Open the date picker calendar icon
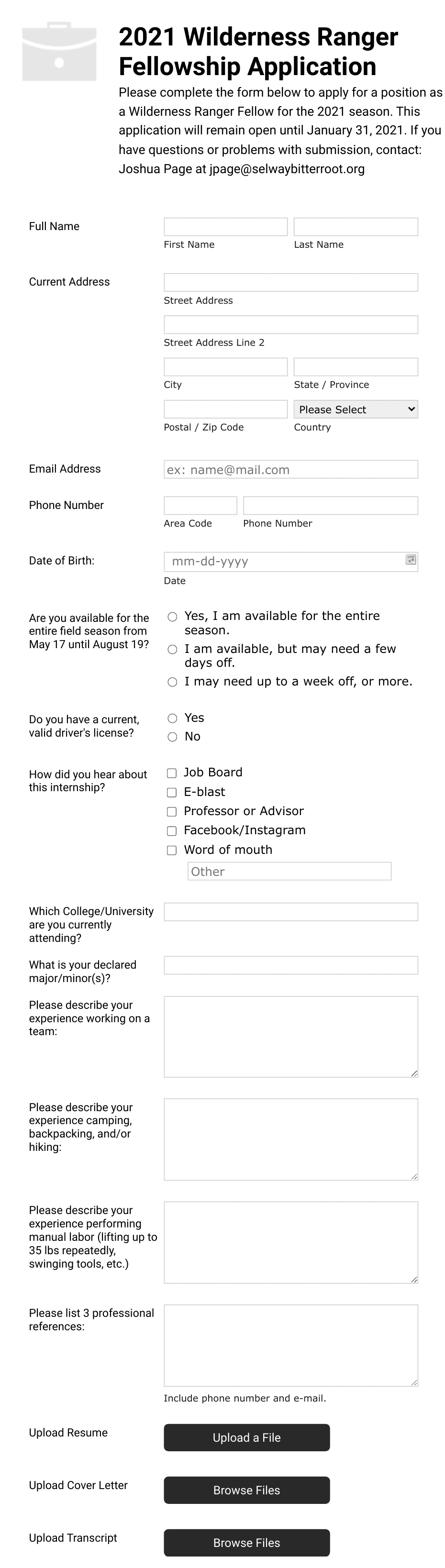The height and width of the screenshot is (1568, 445). [x=411, y=558]
